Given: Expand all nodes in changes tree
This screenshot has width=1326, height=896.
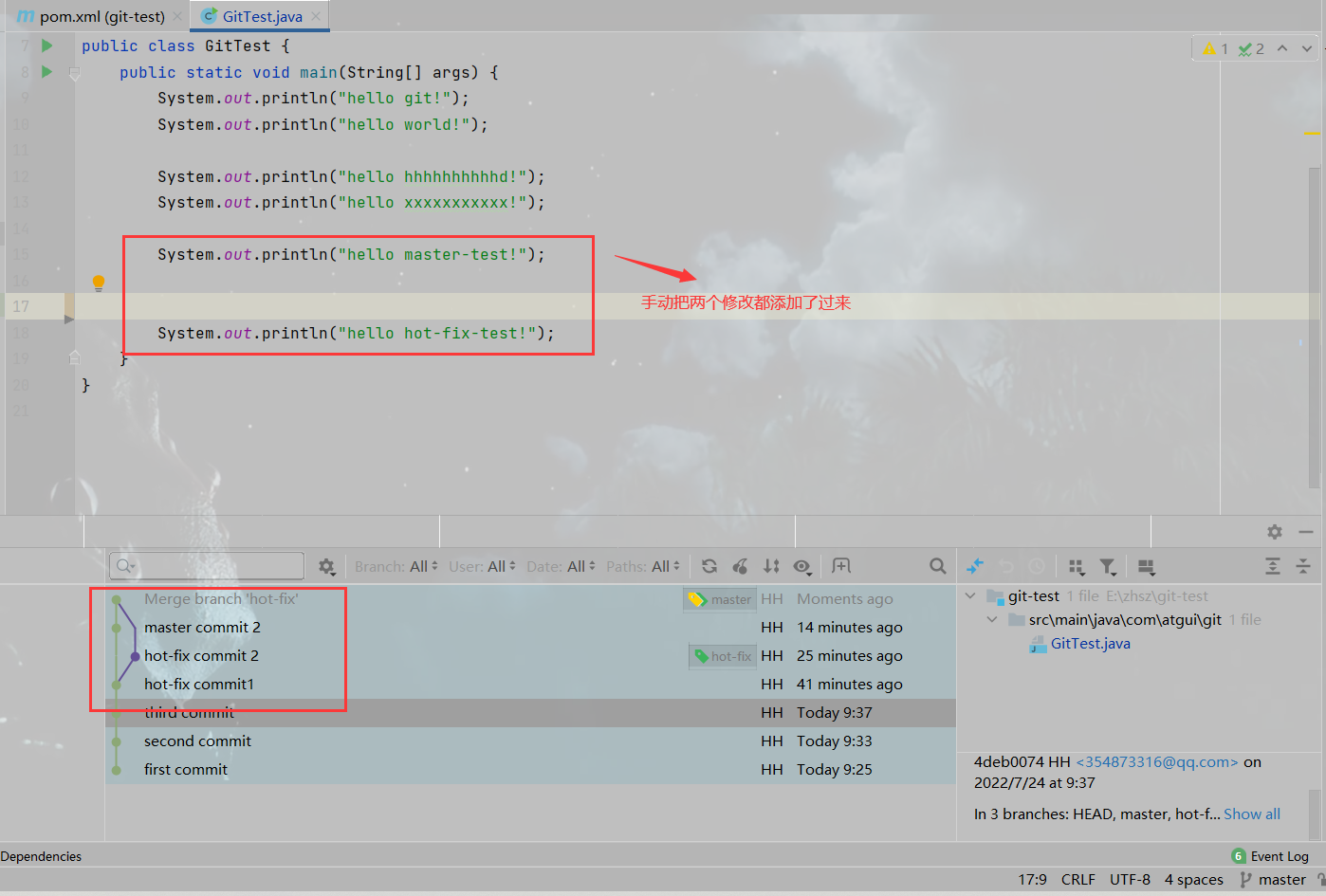Looking at the screenshot, I should coord(1273,566).
